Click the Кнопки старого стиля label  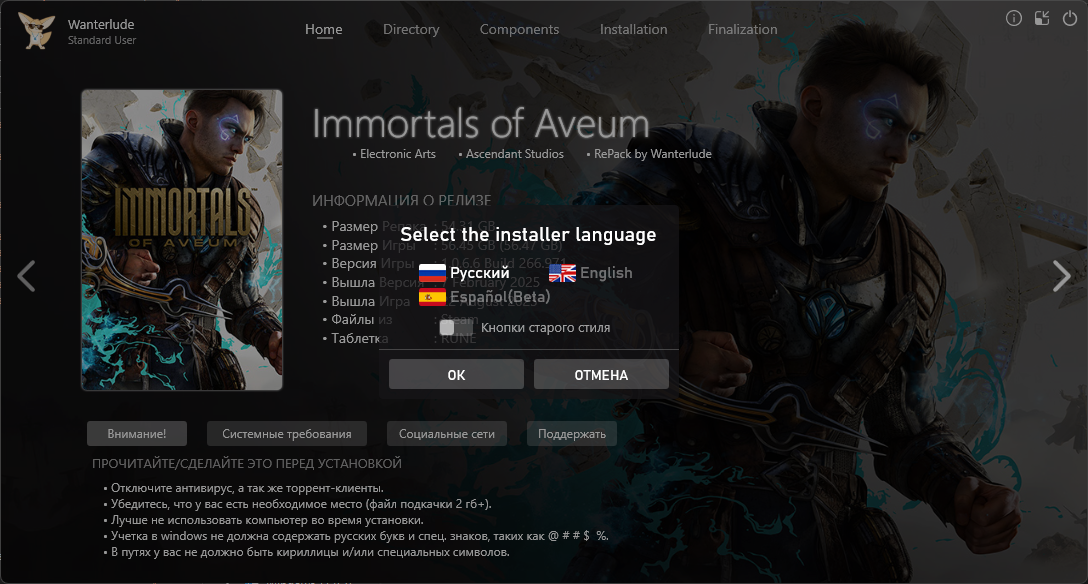point(545,327)
